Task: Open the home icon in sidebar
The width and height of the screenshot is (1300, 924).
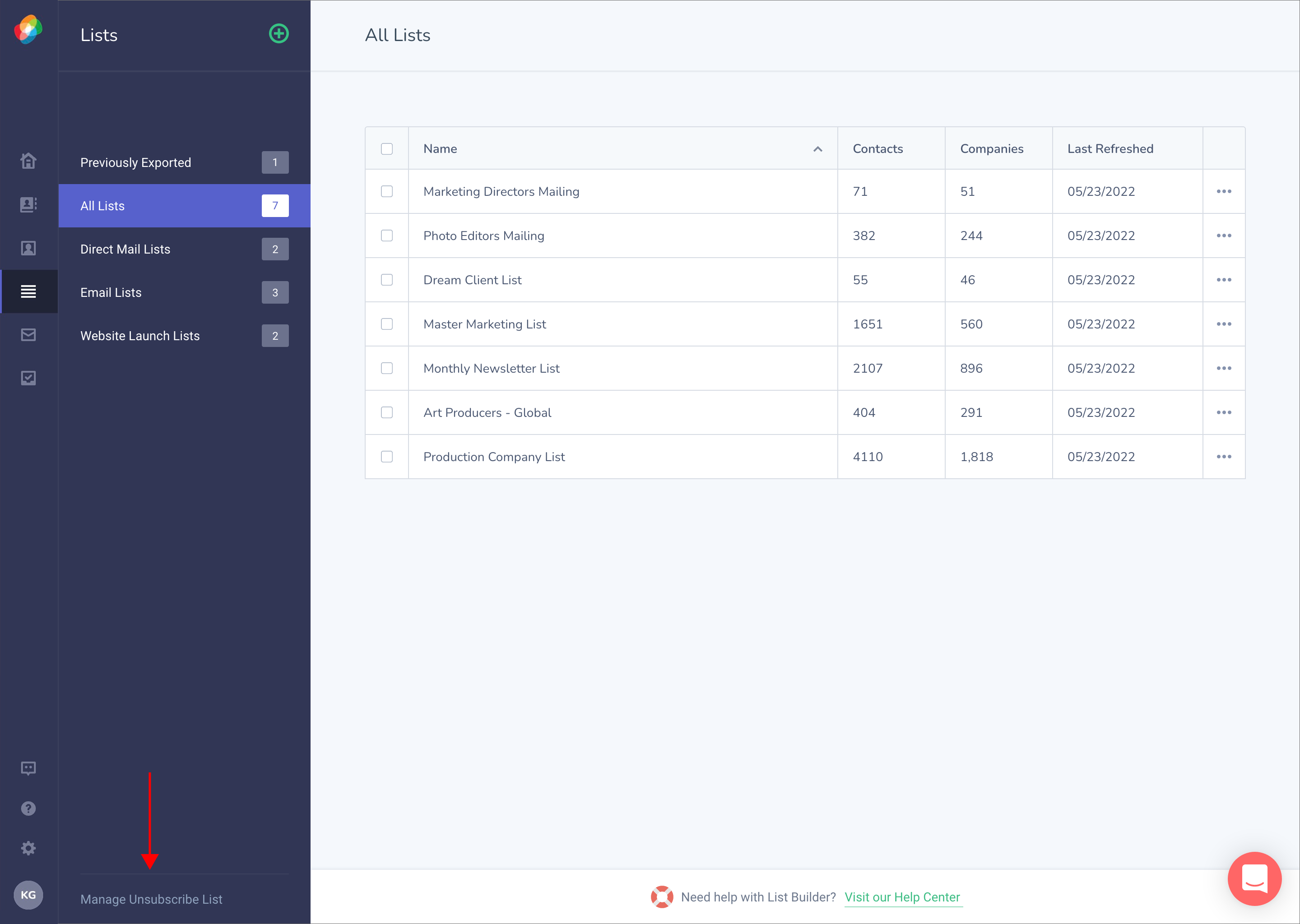Action: (x=28, y=161)
